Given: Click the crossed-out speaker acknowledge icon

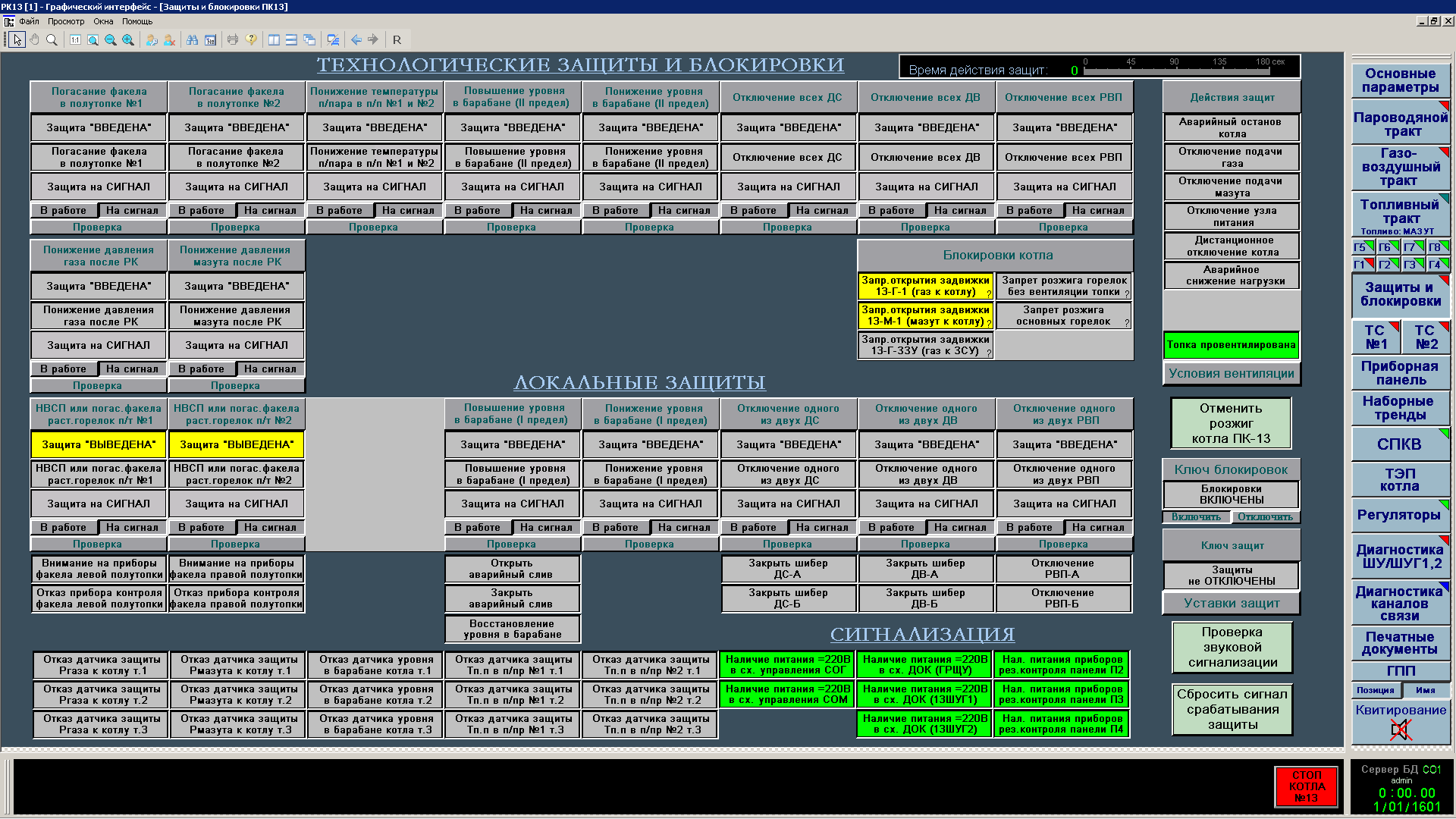Looking at the screenshot, I should tap(1401, 730).
